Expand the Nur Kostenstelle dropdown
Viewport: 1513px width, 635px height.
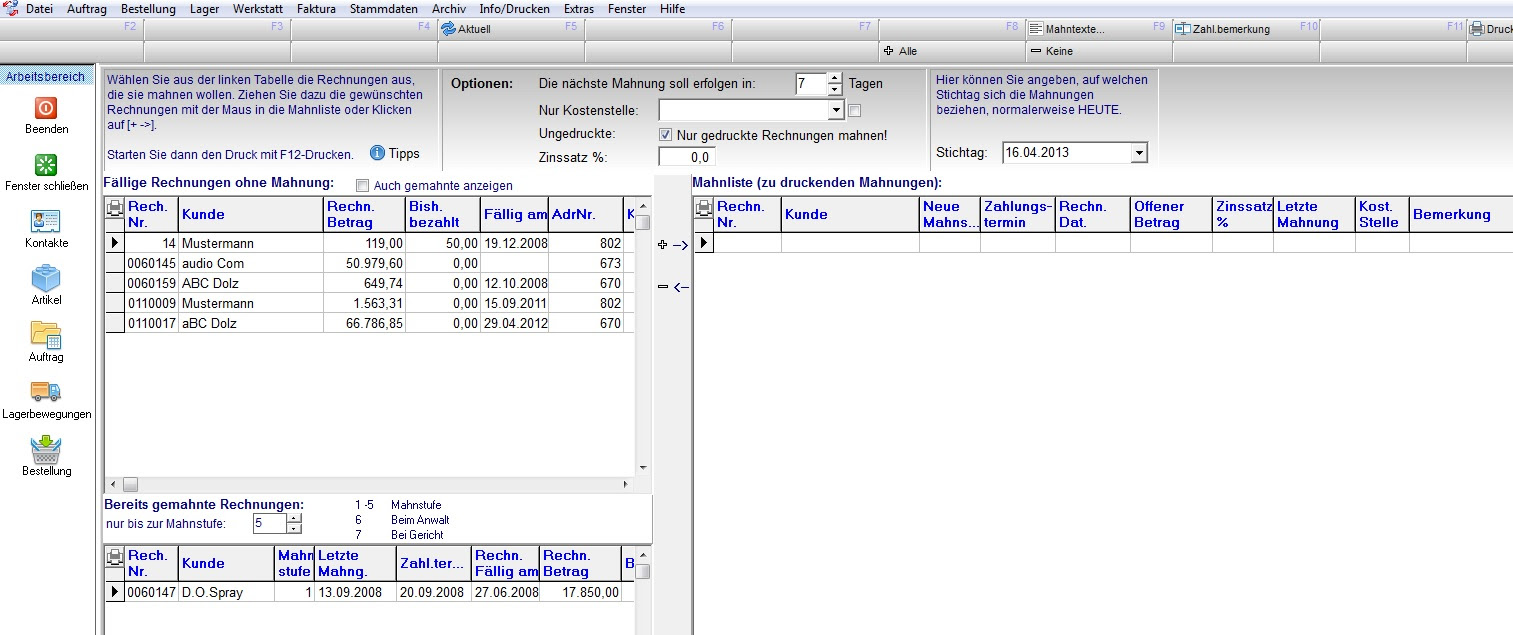tap(836, 110)
